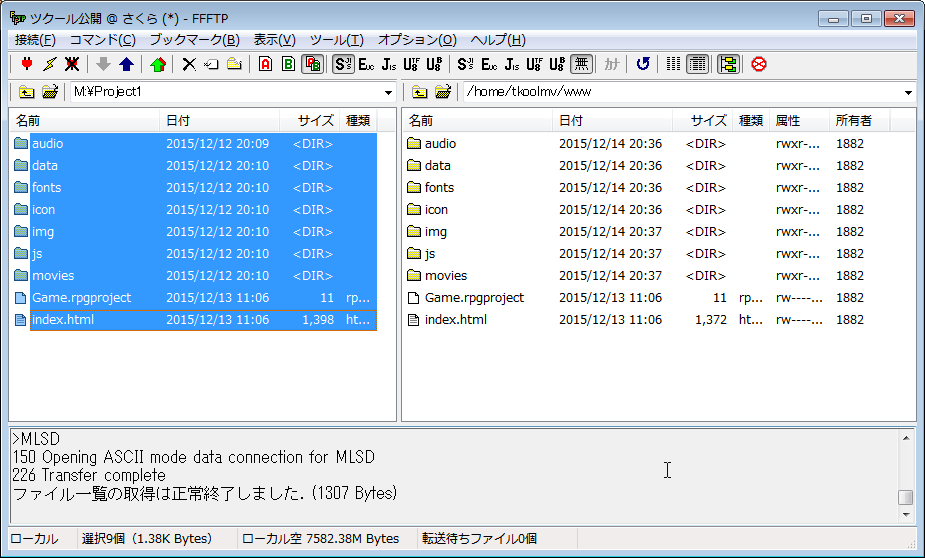This screenshot has height=558, width=925.
Task: Click the log pane scrollbar thumb
Action: point(906,497)
